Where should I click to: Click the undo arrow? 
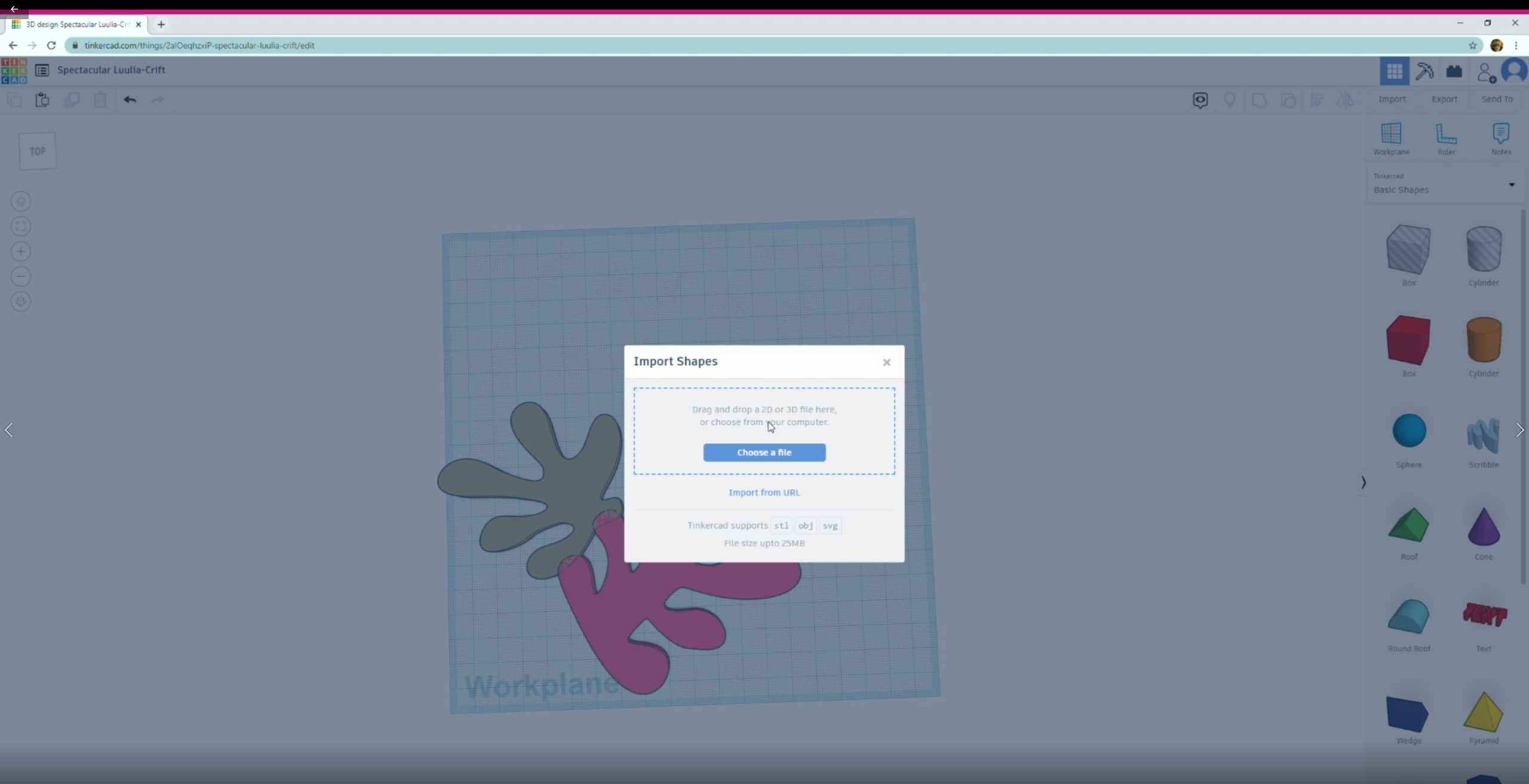(x=130, y=100)
